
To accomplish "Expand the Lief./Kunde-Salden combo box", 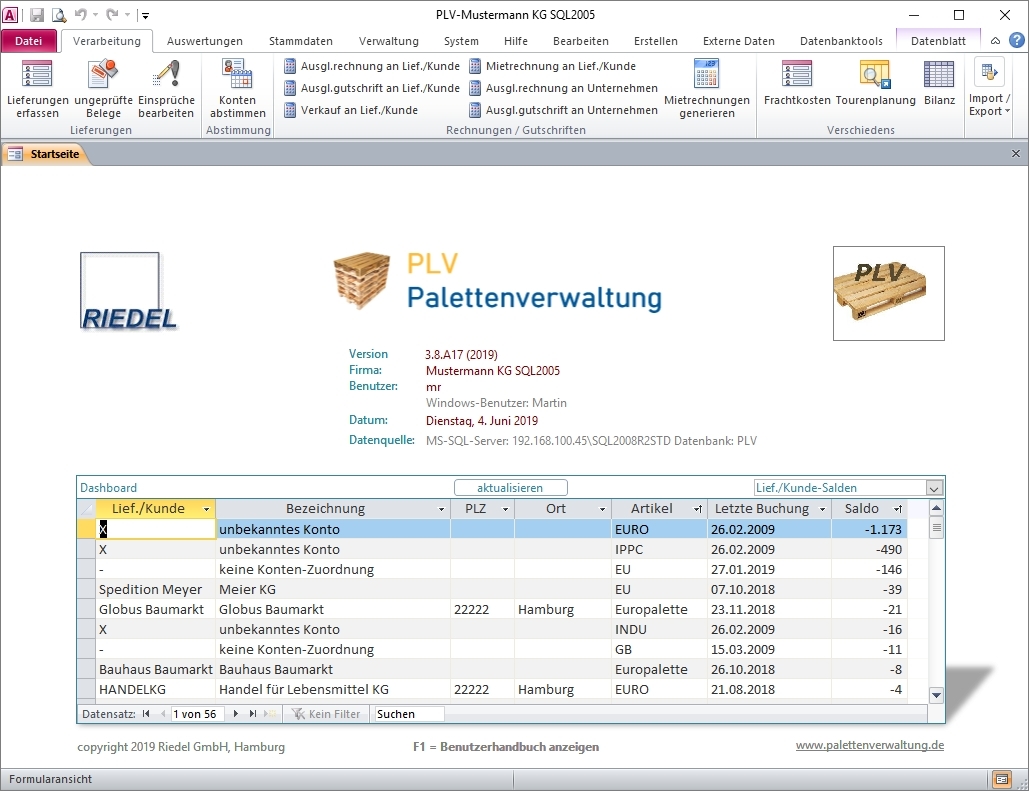I will point(934,488).
